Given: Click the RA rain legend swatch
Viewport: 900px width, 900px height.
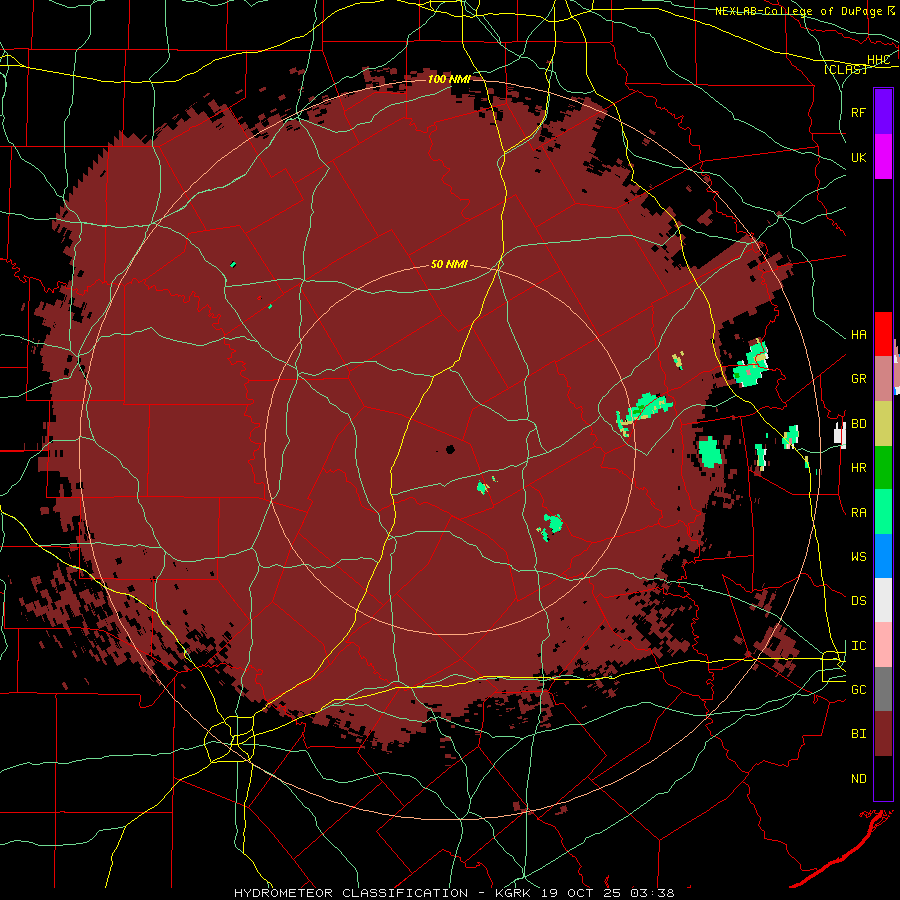Looking at the screenshot, I should pos(883,512).
